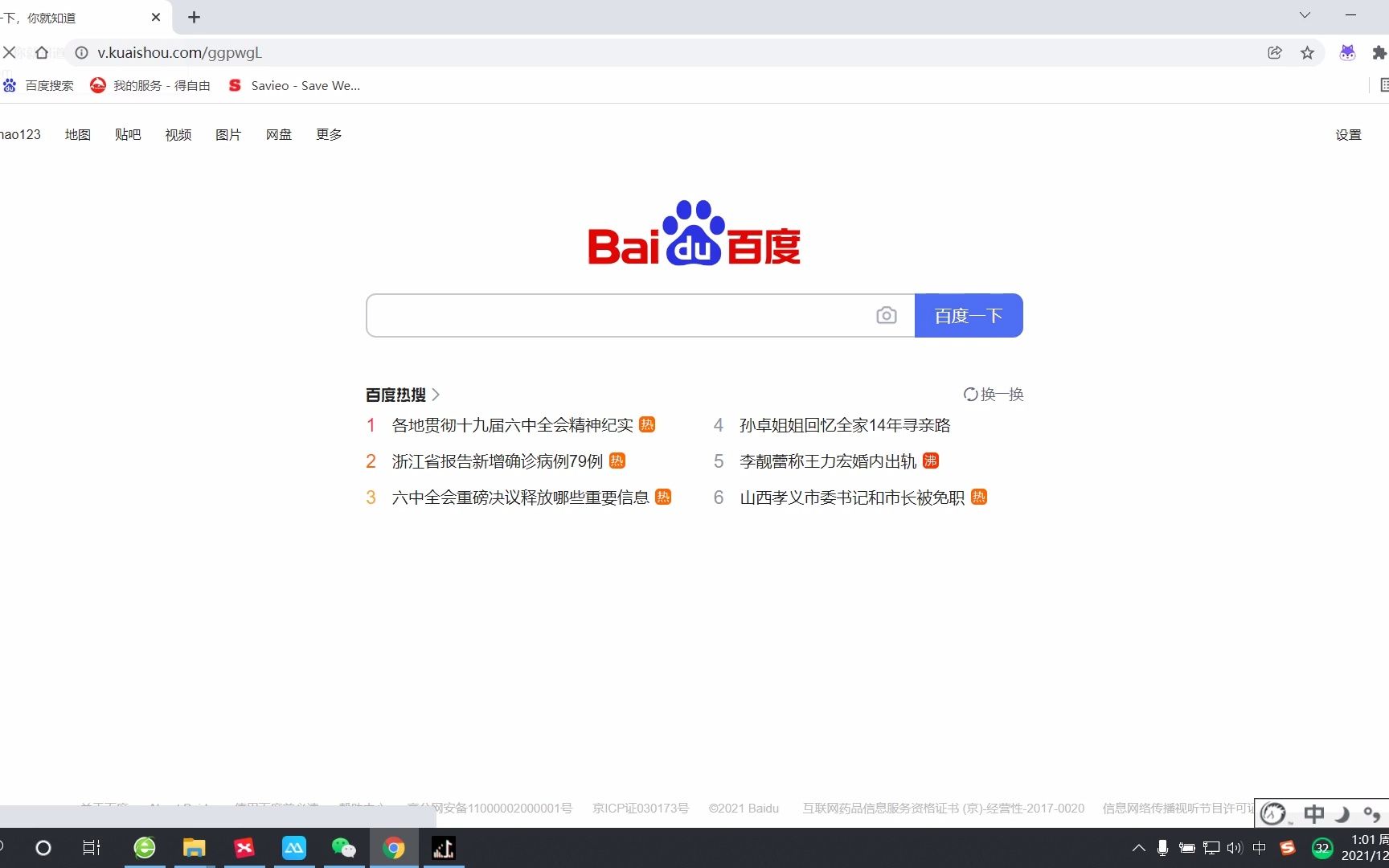1389x868 pixels.
Task: Click the camera image-search icon
Action: pyautogui.click(x=886, y=315)
